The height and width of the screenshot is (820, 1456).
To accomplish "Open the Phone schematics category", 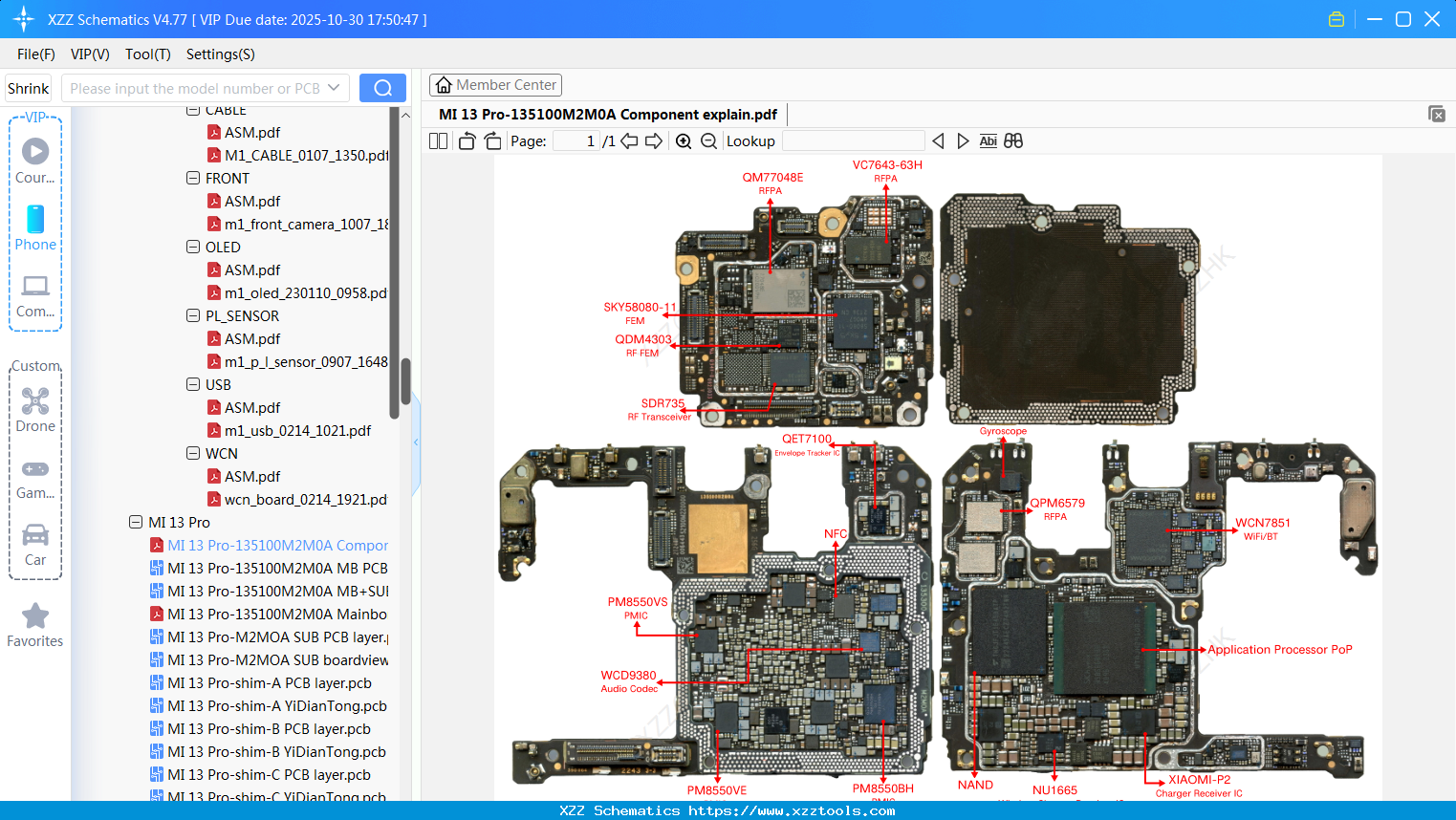I will coord(34,227).
